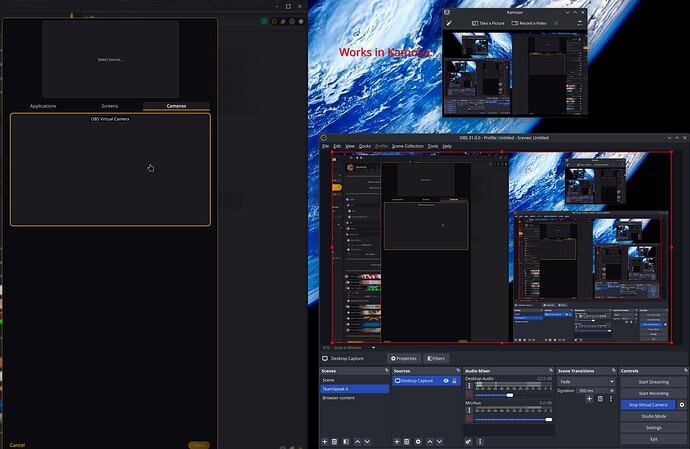
Task: Open the Fade transition dropdown
Action: click(x=586, y=382)
